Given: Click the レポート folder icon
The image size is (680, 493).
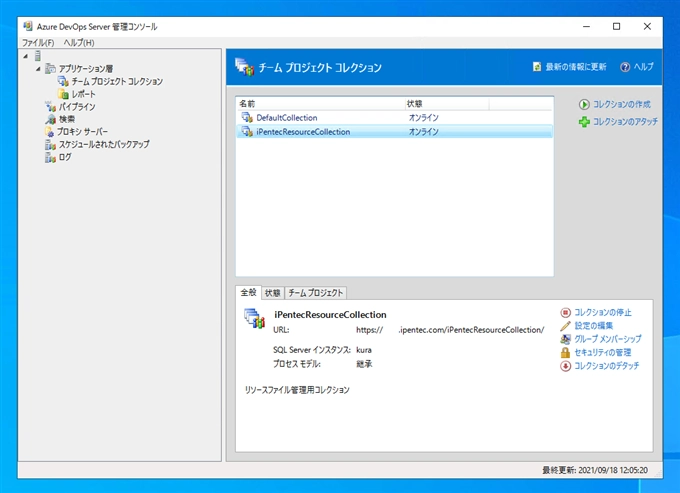Looking at the screenshot, I should [x=63, y=94].
